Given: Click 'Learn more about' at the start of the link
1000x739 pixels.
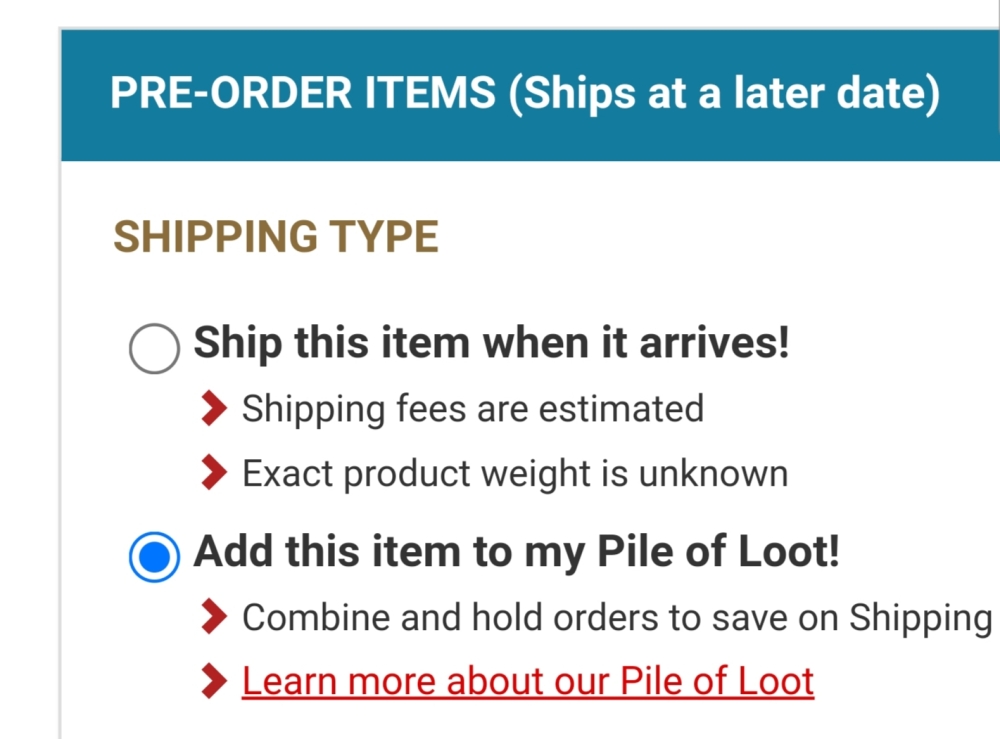Looking at the screenshot, I should point(393,681).
